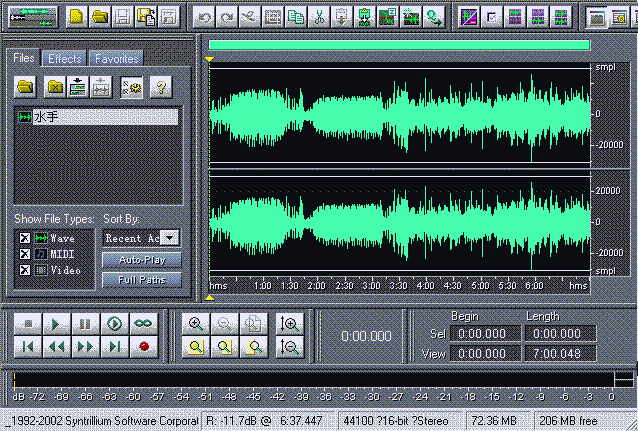Click the Stop button
This screenshot has width=638, height=431.
(x=28, y=324)
